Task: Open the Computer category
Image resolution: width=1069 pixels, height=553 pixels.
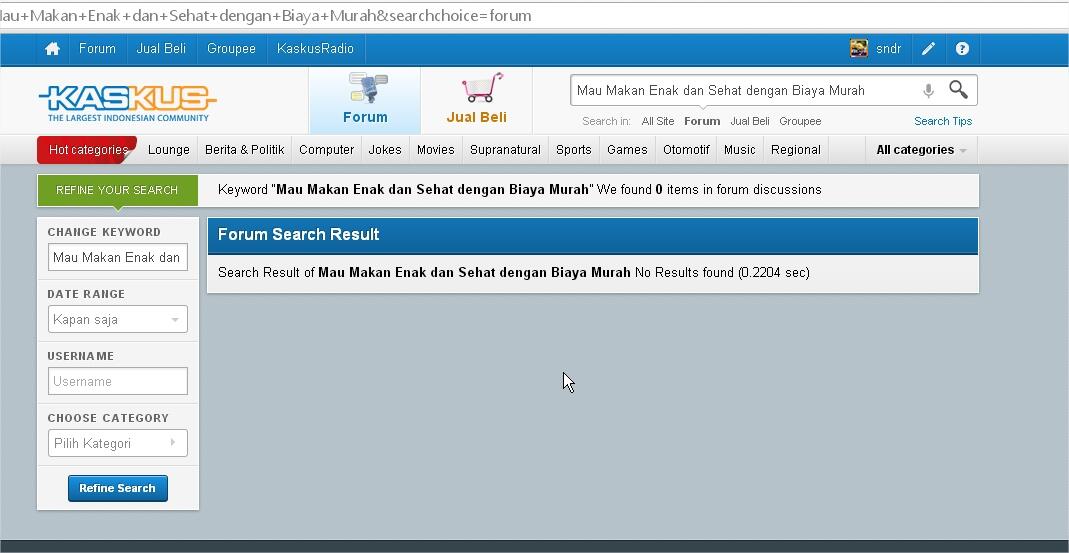Action: click(x=327, y=150)
